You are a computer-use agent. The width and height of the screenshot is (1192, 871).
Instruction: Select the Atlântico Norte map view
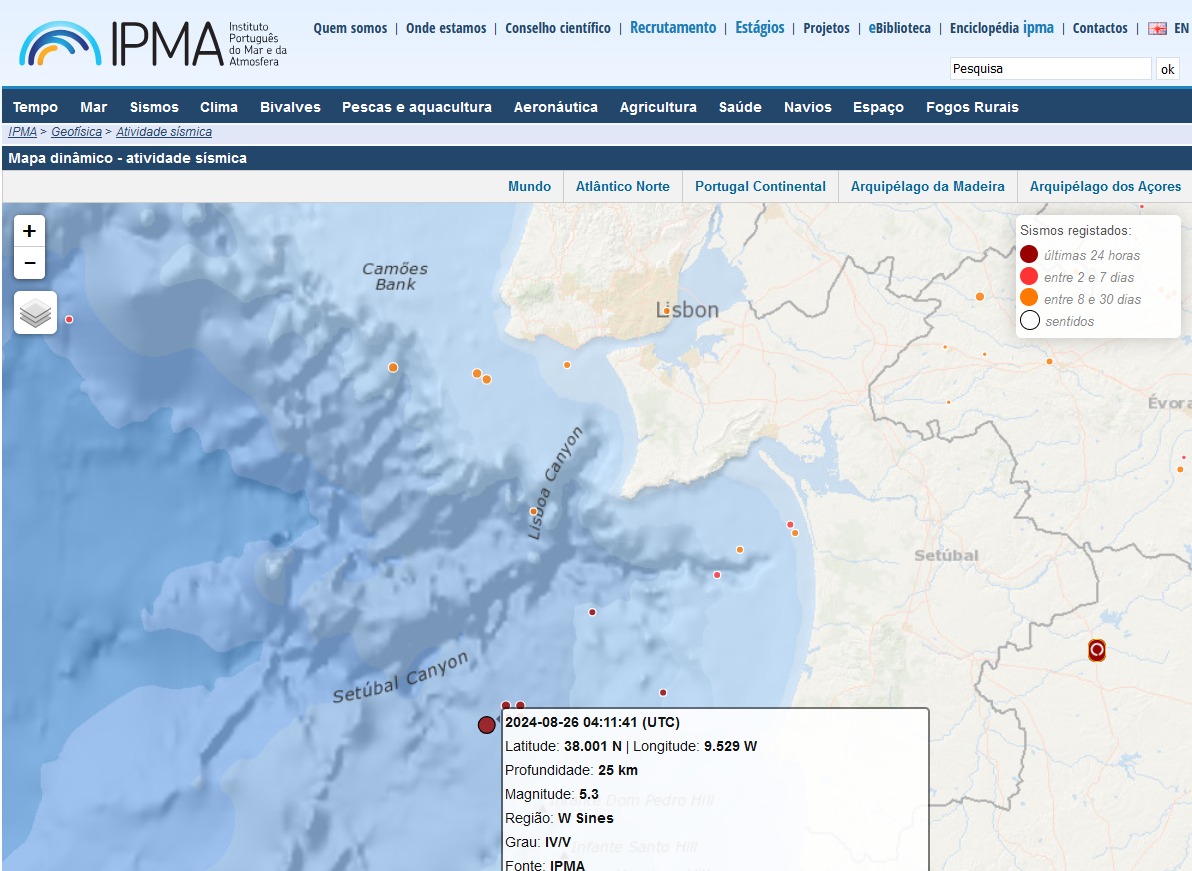pyautogui.click(x=623, y=186)
